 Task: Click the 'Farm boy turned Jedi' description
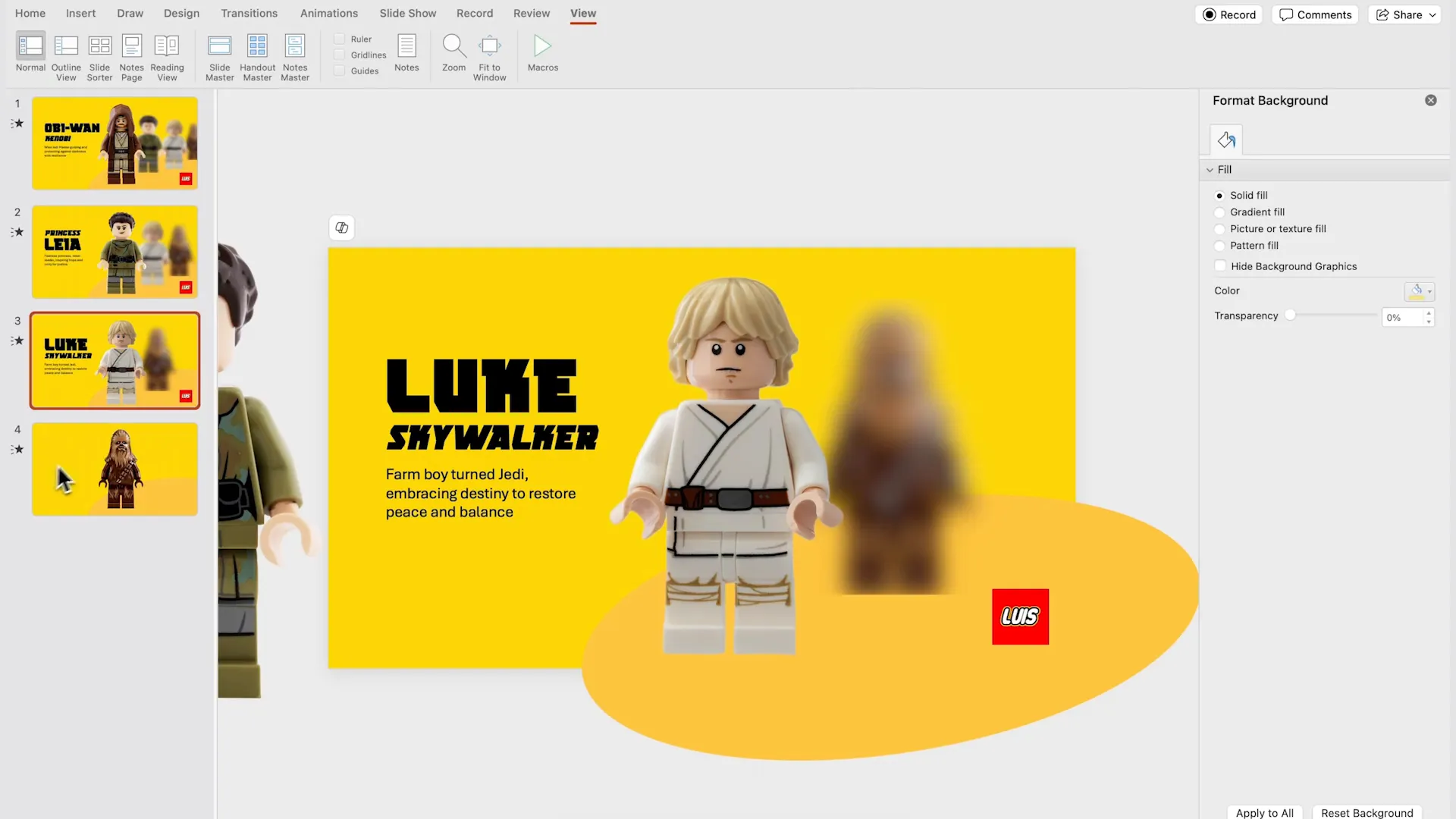(481, 493)
